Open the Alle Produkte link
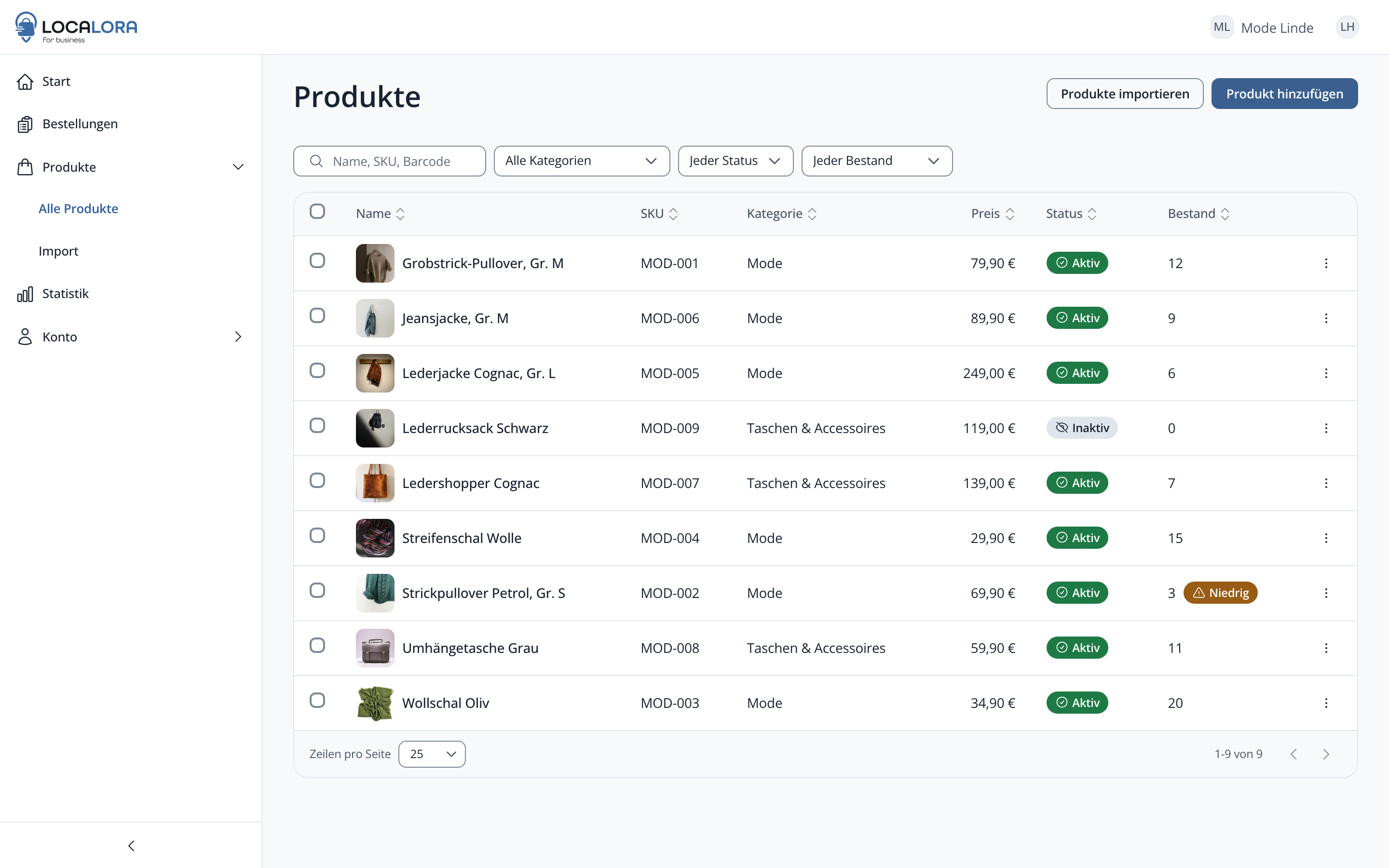 (78, 209)
